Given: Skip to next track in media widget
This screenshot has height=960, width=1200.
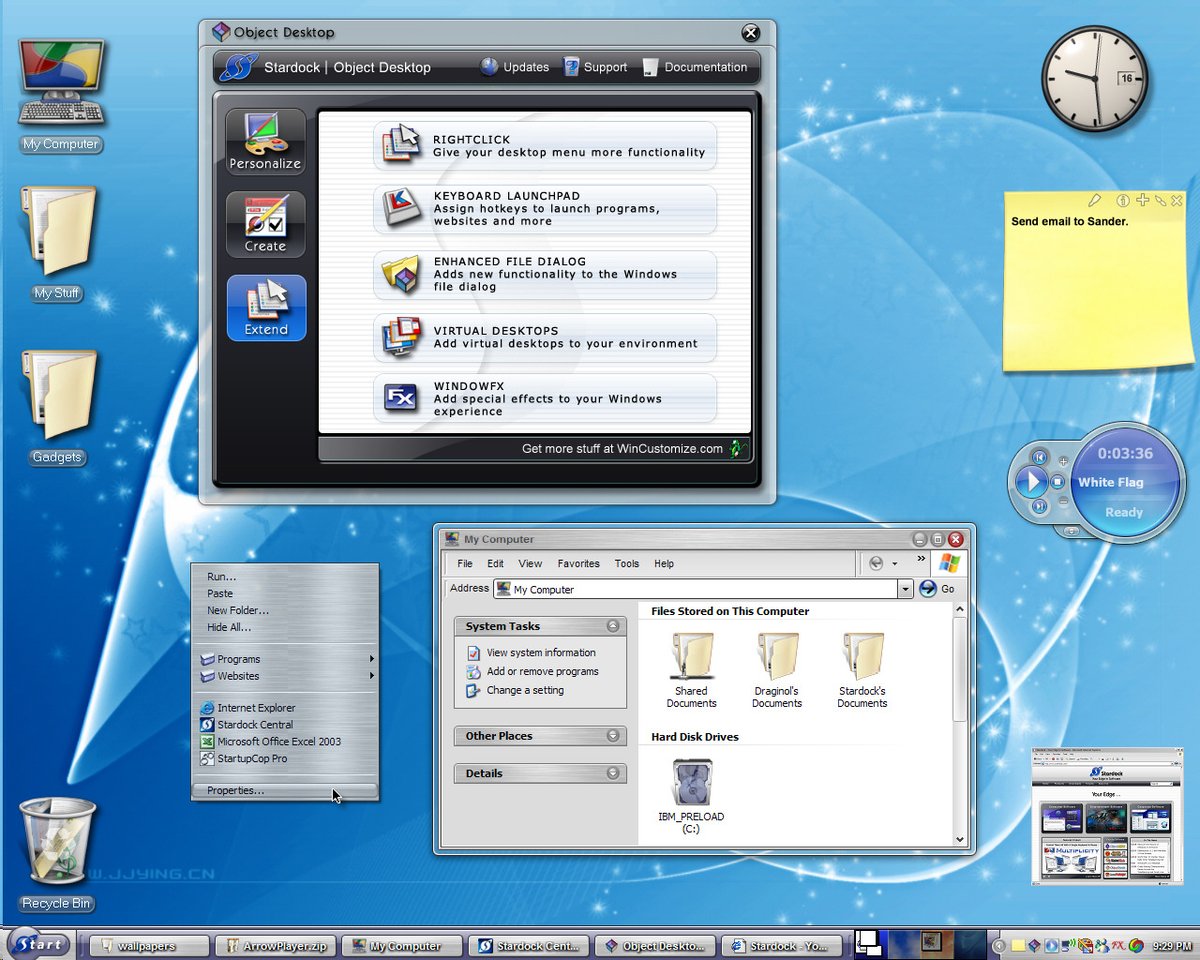Looking at the screenshot, I should 1039,507.
